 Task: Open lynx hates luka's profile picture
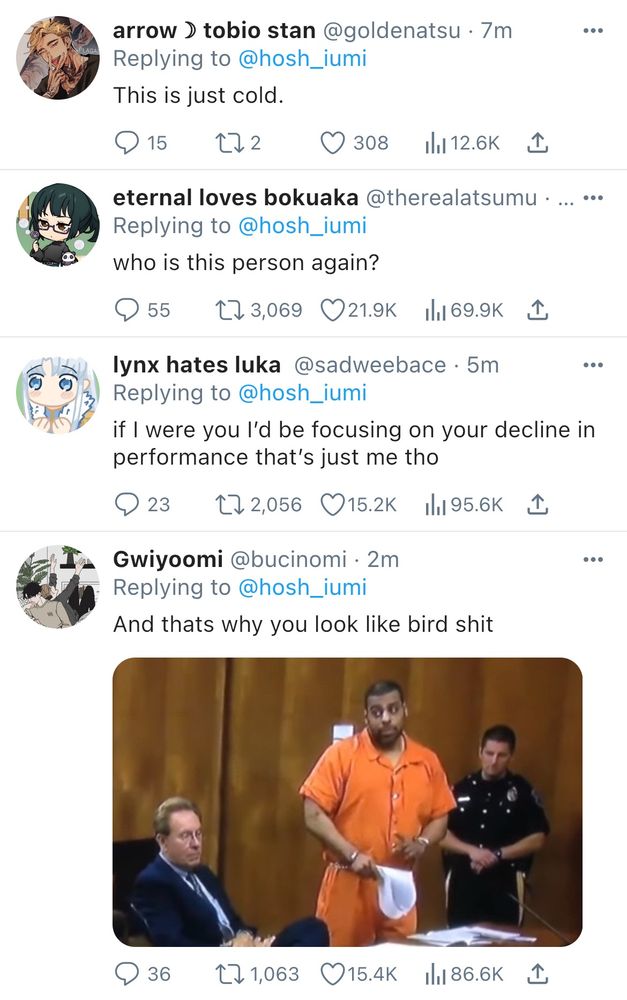[58, 392]
